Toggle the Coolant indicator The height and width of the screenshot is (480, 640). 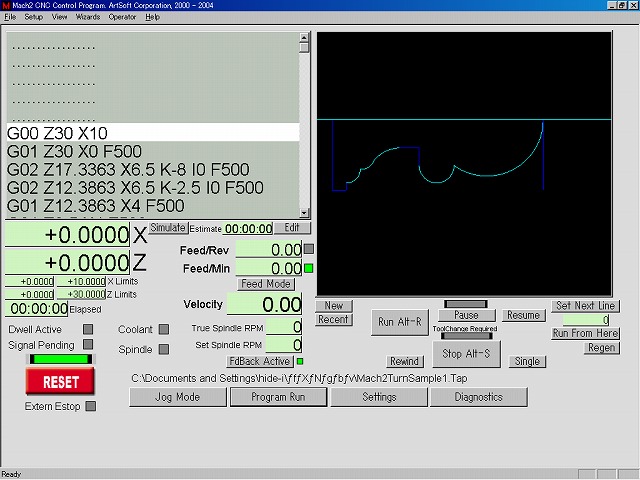click(x=164, y=329)
